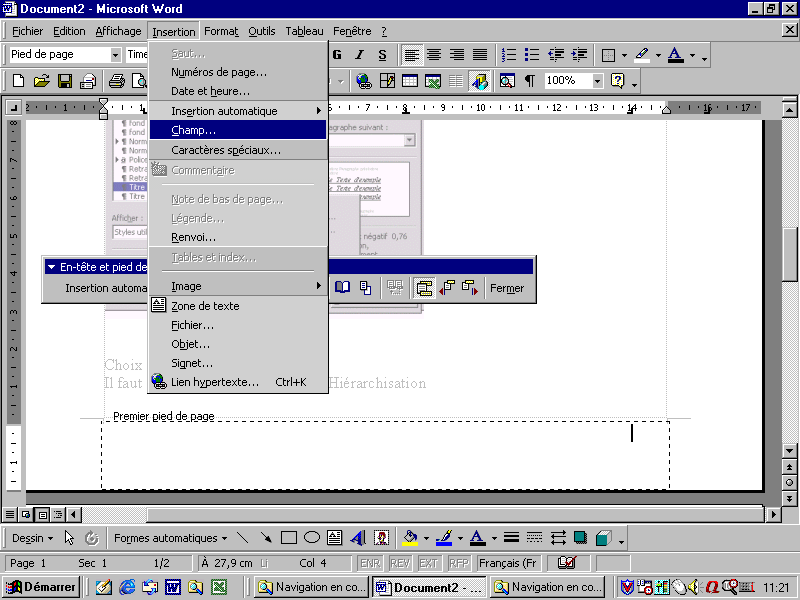
Task: Click the numbered list icon
Action: pos(509,55)
